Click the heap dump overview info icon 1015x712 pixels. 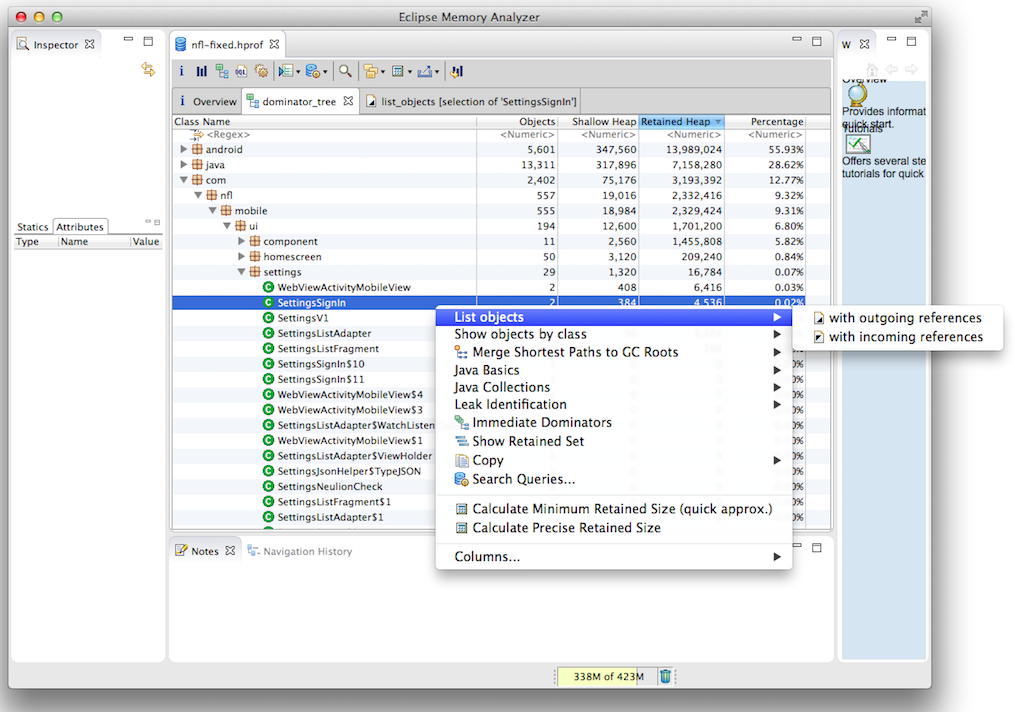[181, 71]
